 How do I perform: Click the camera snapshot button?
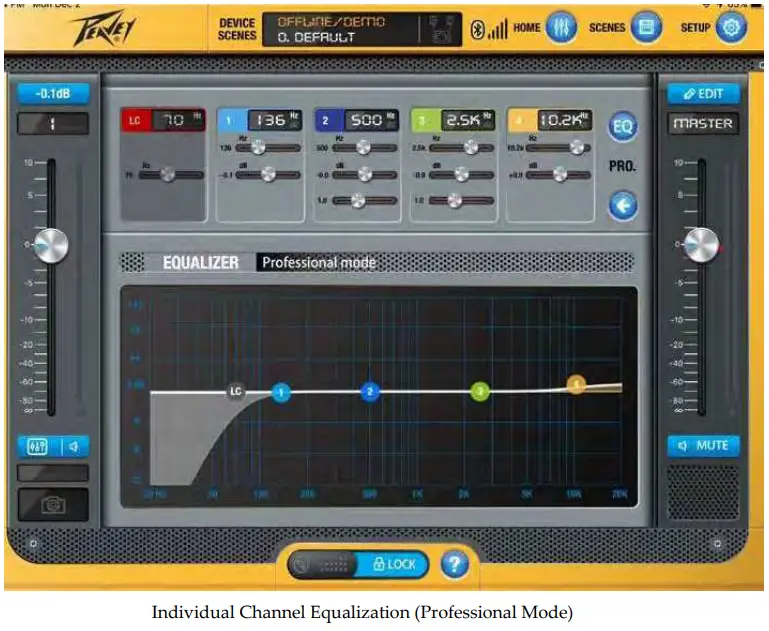pos(53,504)
